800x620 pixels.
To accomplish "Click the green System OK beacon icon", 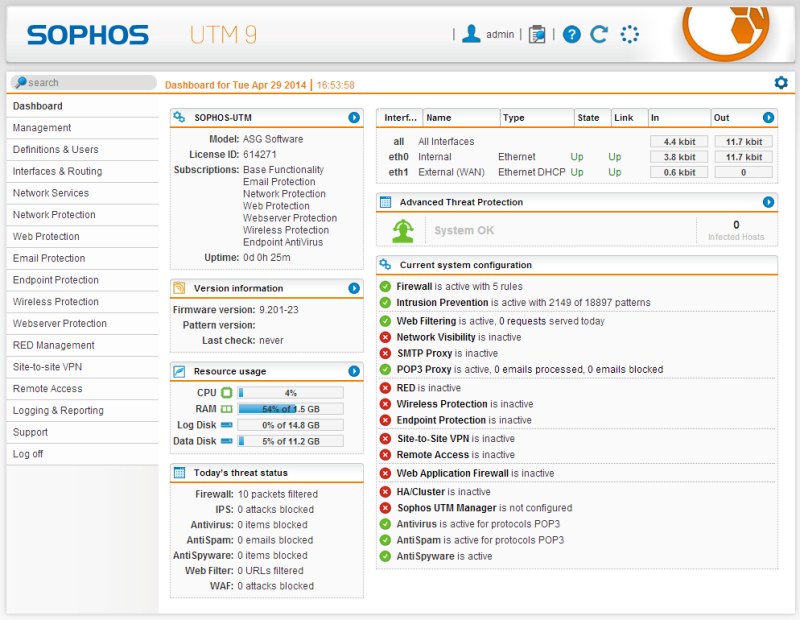I will coord(403,231).
